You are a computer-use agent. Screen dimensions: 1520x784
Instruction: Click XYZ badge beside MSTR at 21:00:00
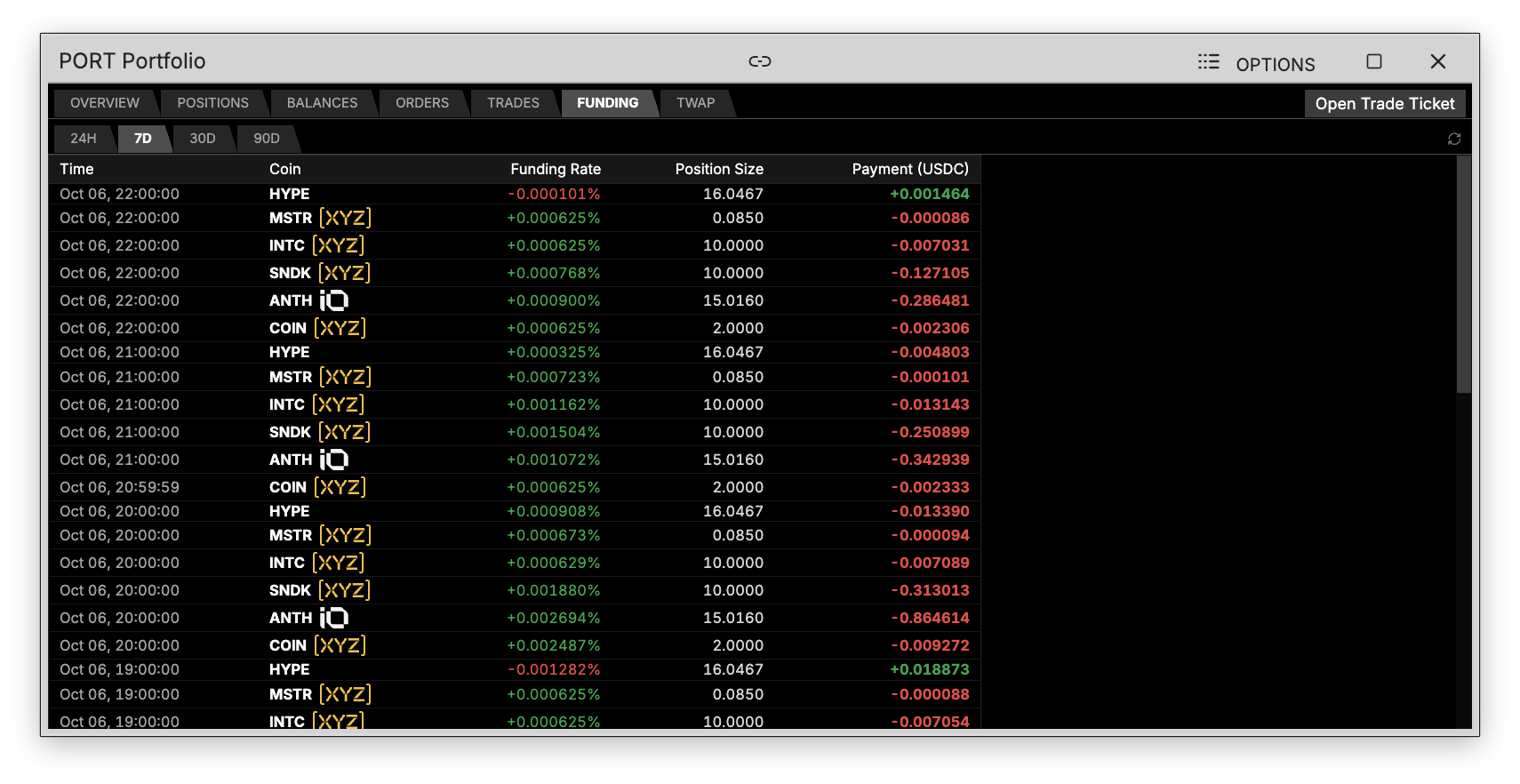(x=345, y=377)
